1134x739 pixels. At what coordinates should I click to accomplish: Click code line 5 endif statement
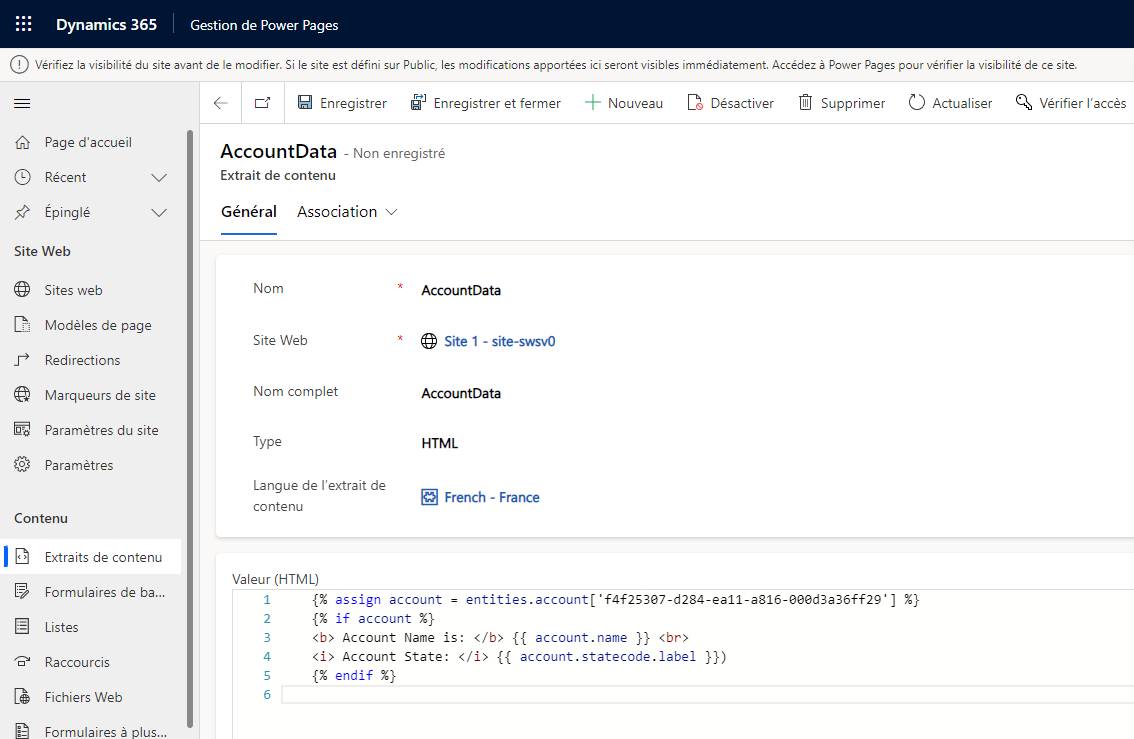point(354,675)
